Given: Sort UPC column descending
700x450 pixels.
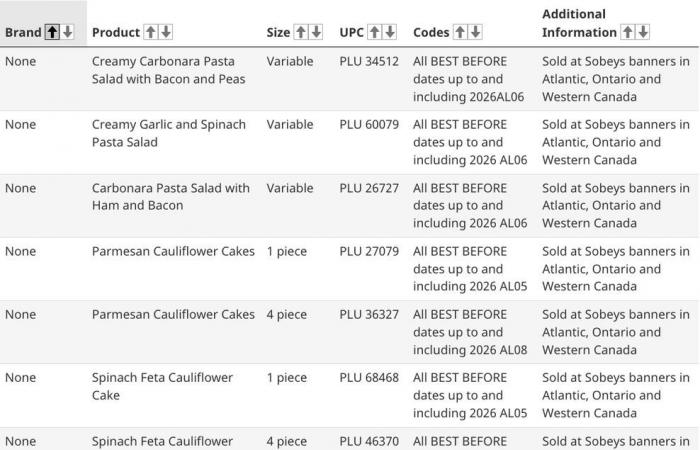Looking at the screenshot, I should point(390,32).
